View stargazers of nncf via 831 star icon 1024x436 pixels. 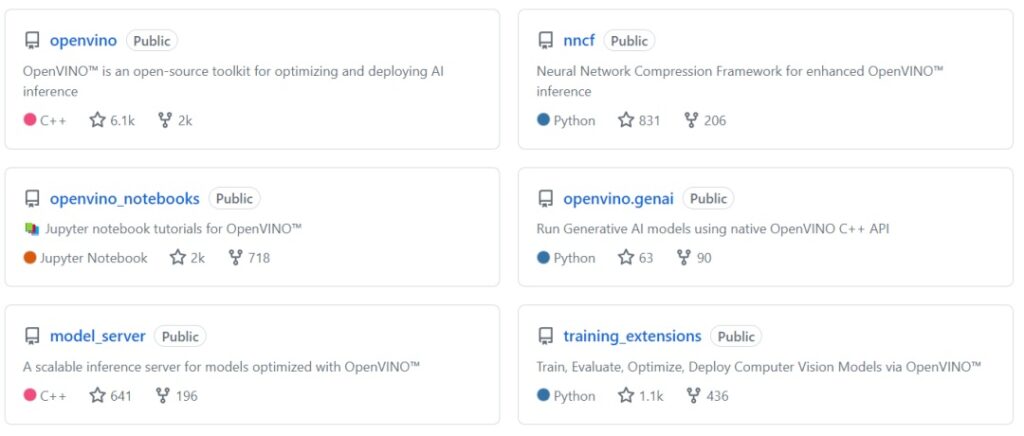[x=626, y=120]
